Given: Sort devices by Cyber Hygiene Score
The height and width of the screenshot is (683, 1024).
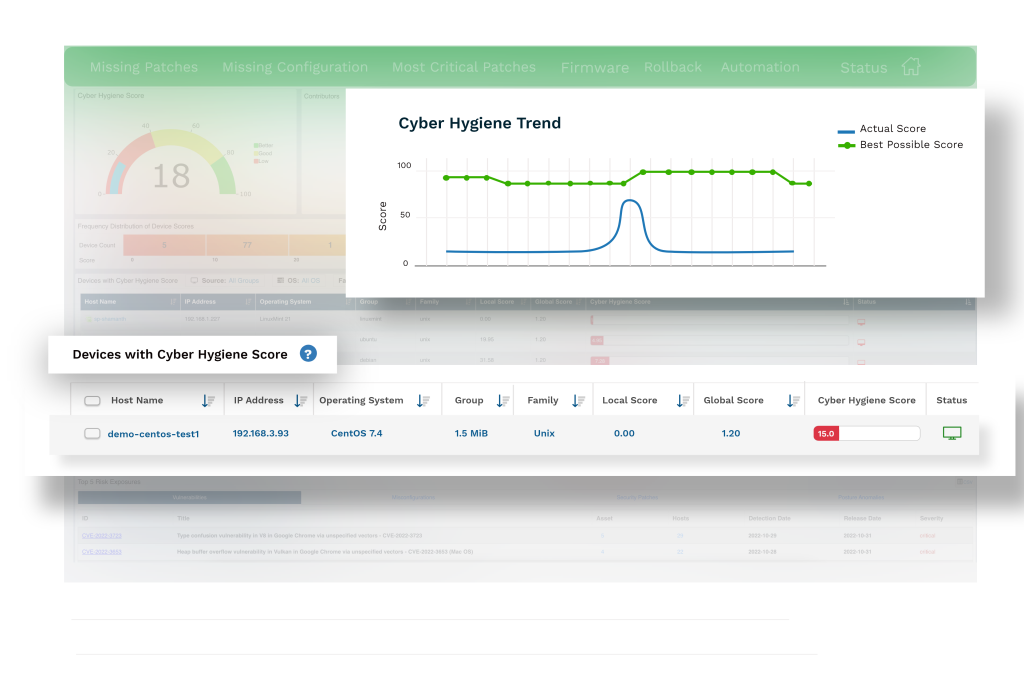Looking at the screenshot, I should pos(865,399).
